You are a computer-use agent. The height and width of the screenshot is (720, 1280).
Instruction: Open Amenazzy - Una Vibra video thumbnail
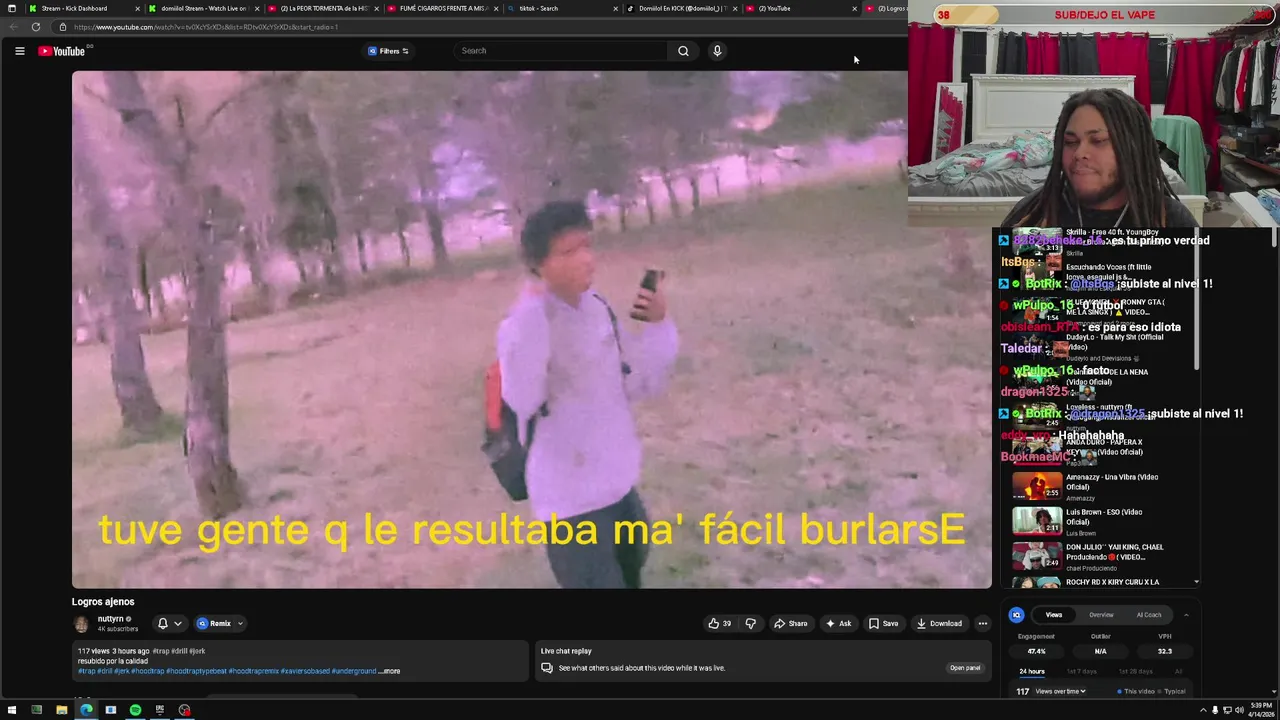(1037, 485)
